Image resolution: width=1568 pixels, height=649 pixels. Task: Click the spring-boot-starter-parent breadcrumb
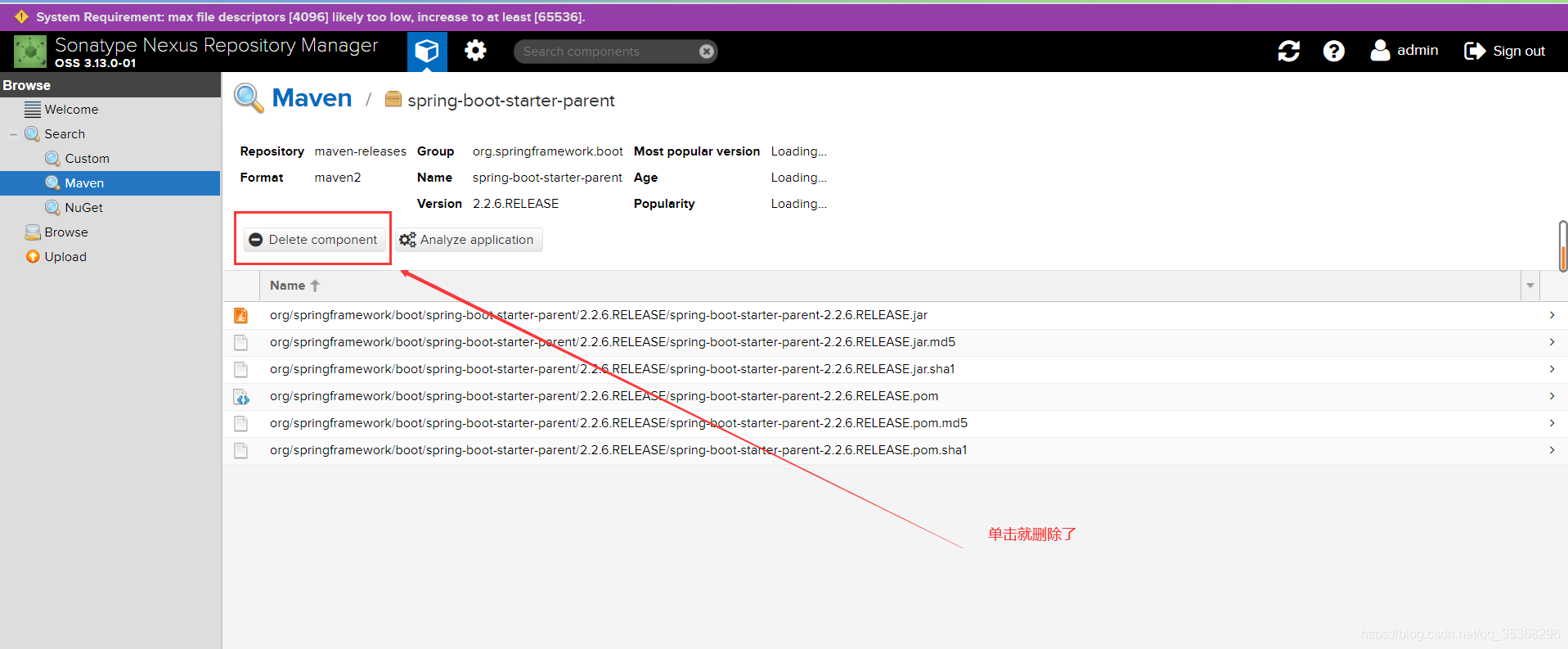point(511,101)
